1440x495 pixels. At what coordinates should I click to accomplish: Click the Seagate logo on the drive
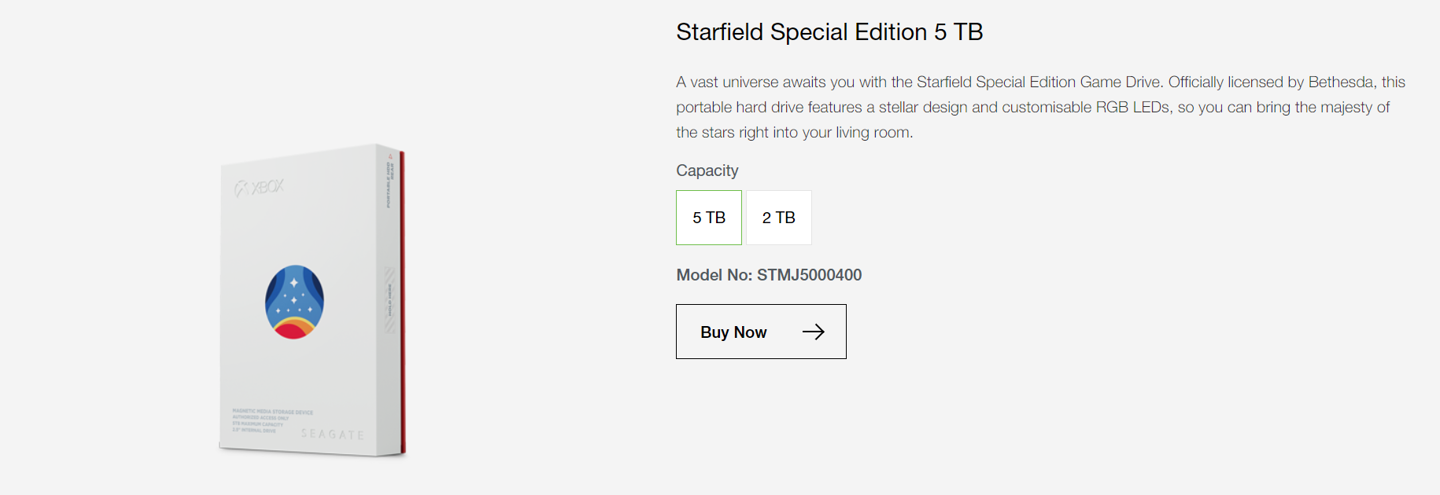(333, 435)
